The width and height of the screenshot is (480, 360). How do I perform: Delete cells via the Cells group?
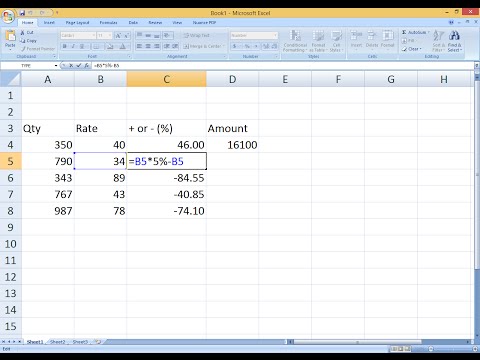372,39
